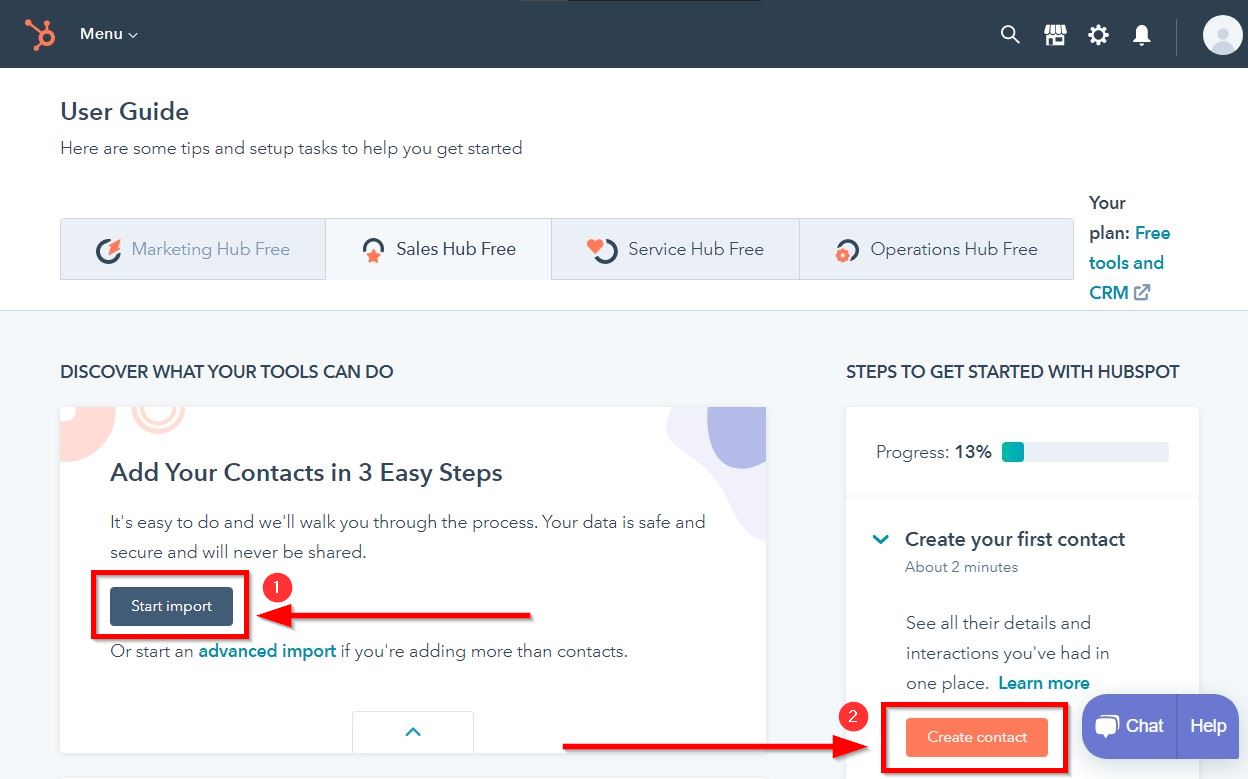Go to the Operations Hub Free tab
Viewport: 1248px width, 779px height.
tap(936, 249)
